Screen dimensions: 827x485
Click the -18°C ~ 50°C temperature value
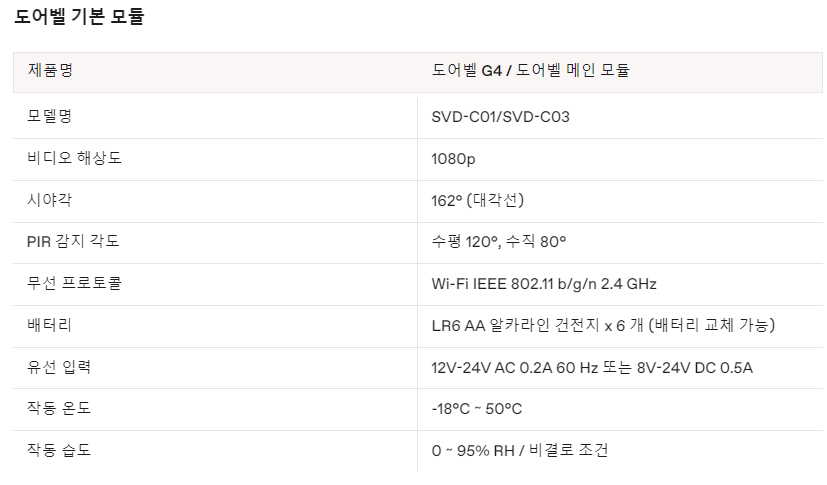point(477,408)
